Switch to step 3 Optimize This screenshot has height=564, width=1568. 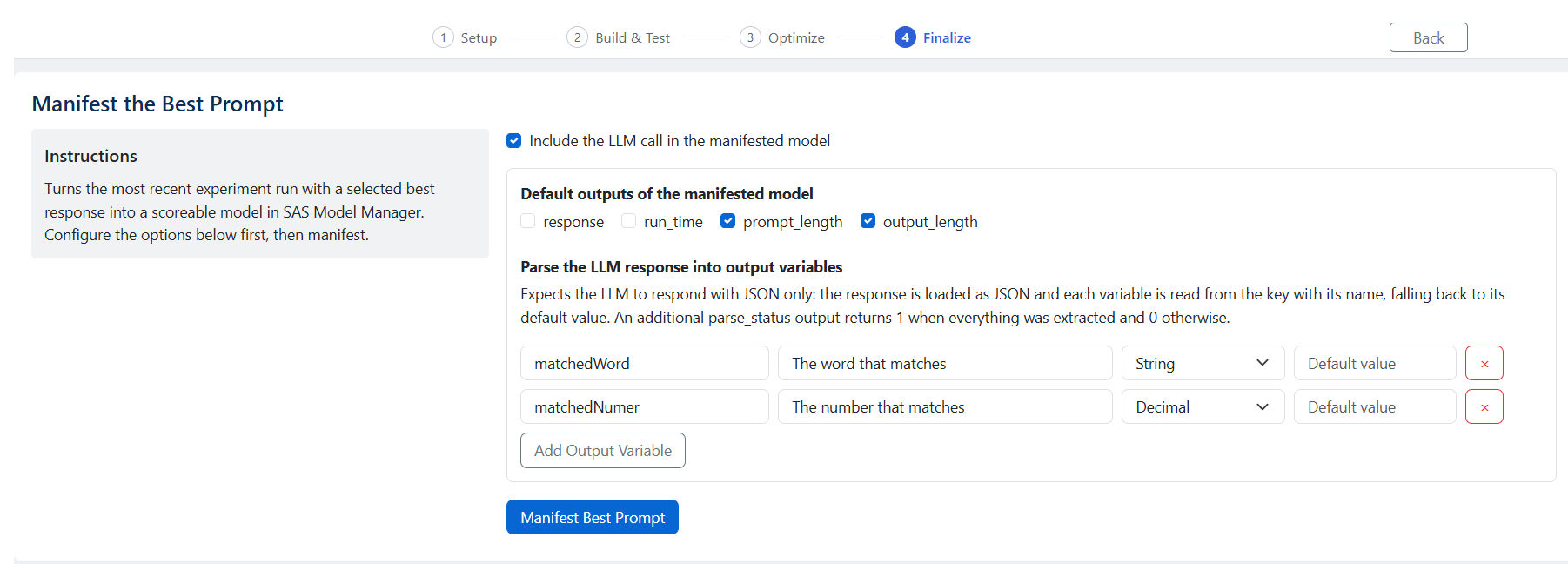[x=781, y=37]
